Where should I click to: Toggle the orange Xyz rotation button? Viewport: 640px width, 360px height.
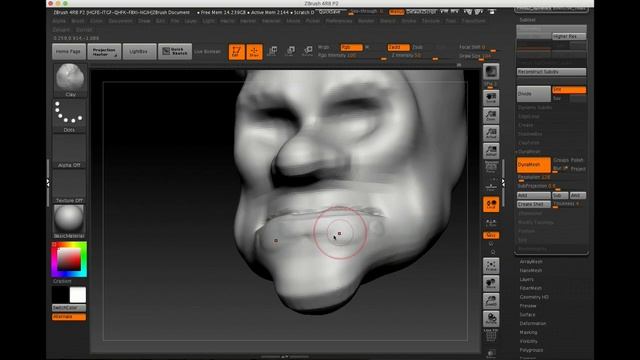tap(491, 236)
